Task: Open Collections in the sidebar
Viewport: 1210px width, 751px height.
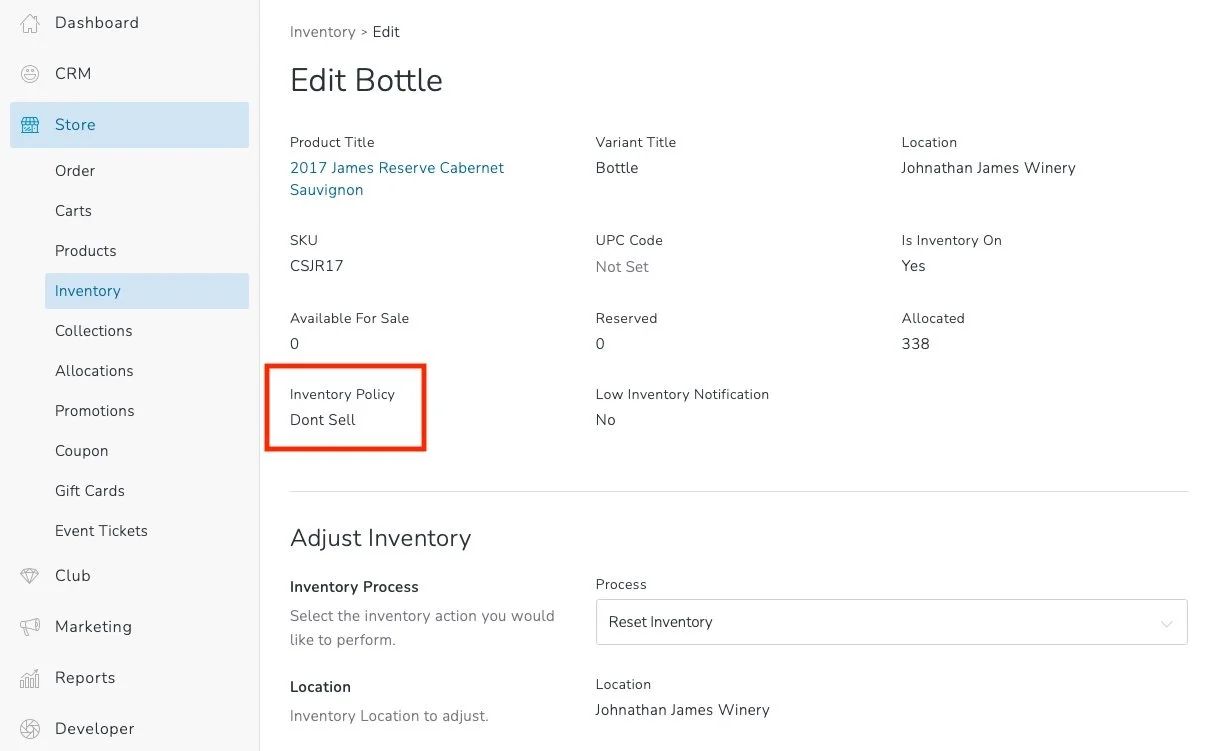Action: point(93,331)
